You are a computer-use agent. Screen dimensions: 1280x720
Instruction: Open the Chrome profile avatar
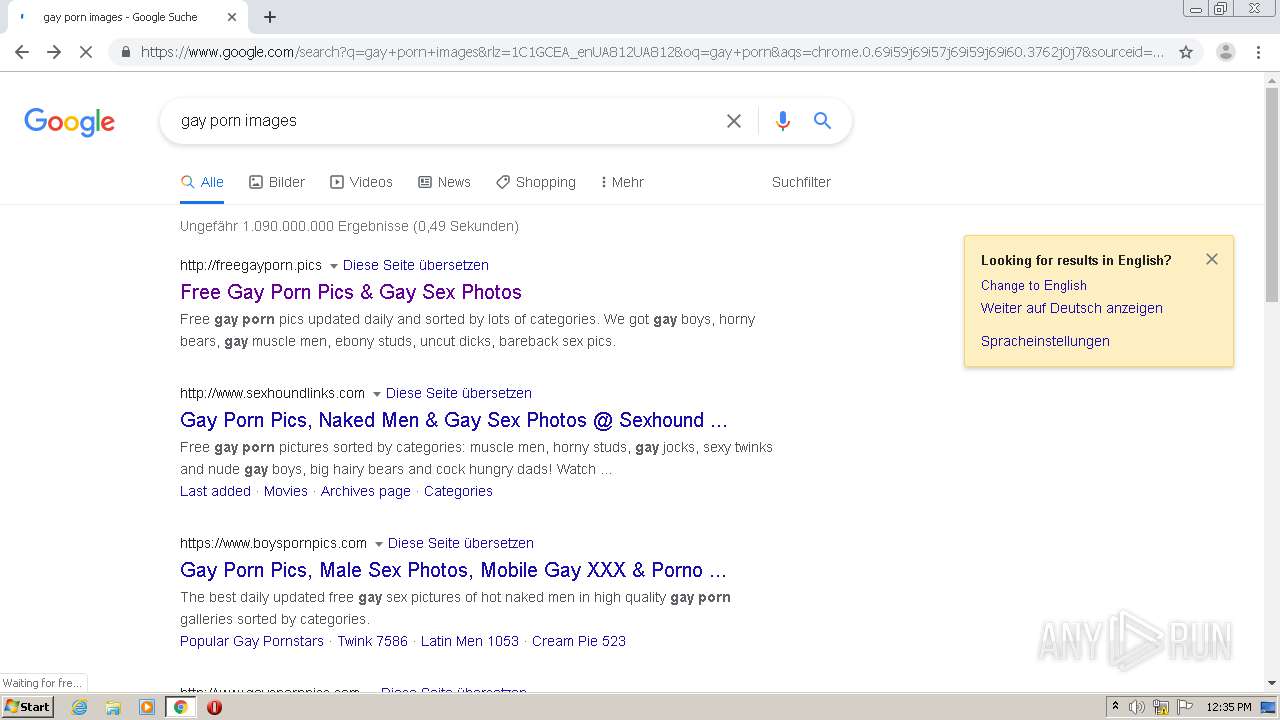tap(1225, 52)
